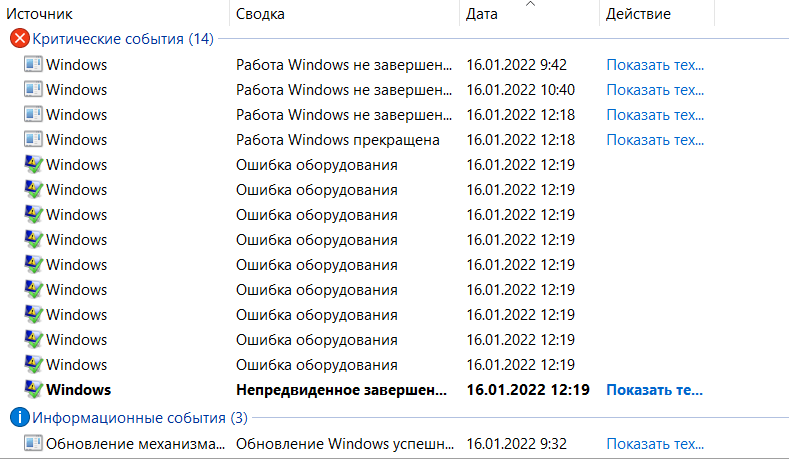789x459 pixels.
Task: Select bold date '16.01.2022 12:19'
Action: 528,390
